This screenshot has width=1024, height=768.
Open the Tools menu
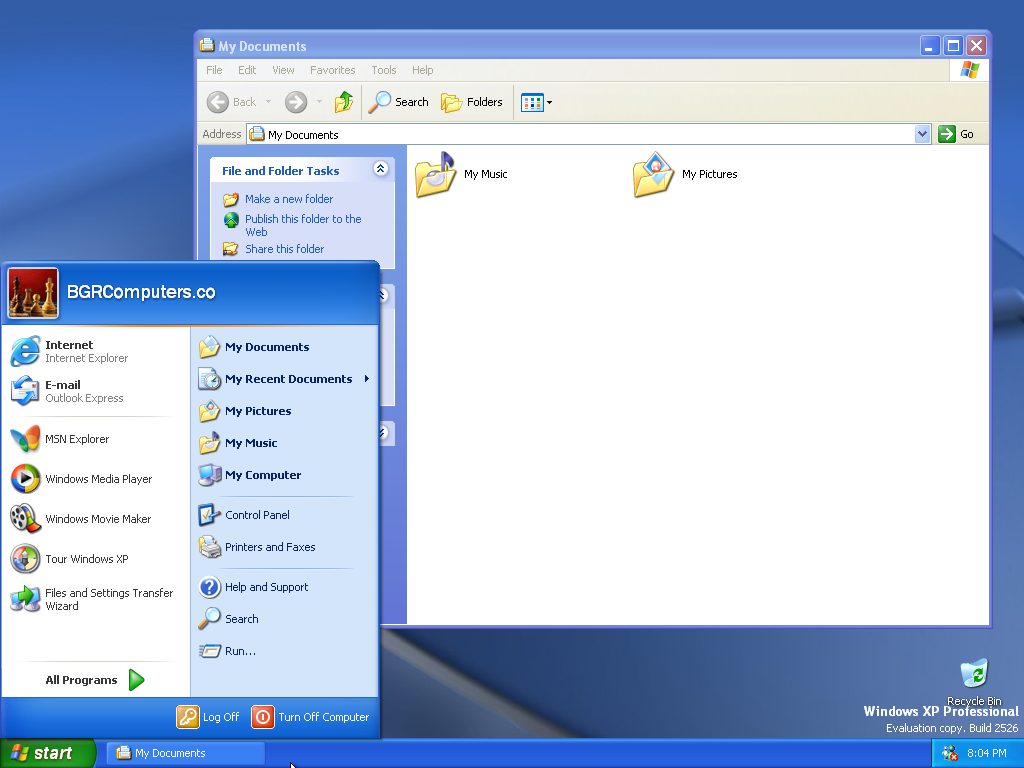[x=383, y=70]
